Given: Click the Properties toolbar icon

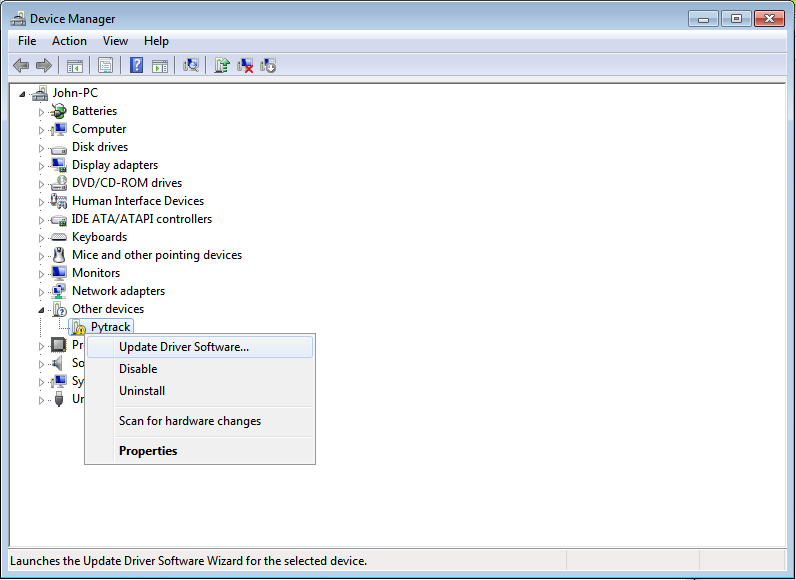Looking at the screenshot, I should pos(105,66).
